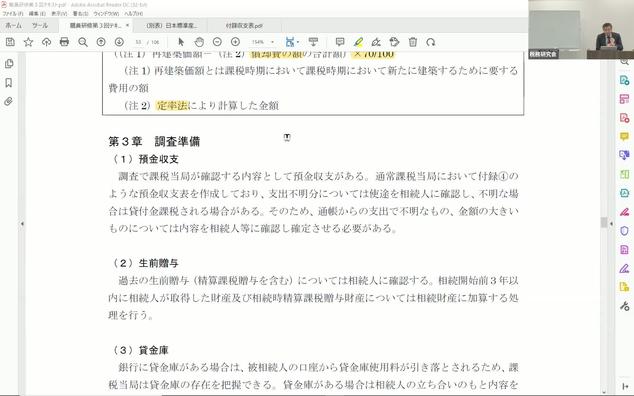The height and width of the screenshot is (396, 634).
Task: Click the stamp tool icon
Action: 394,42
